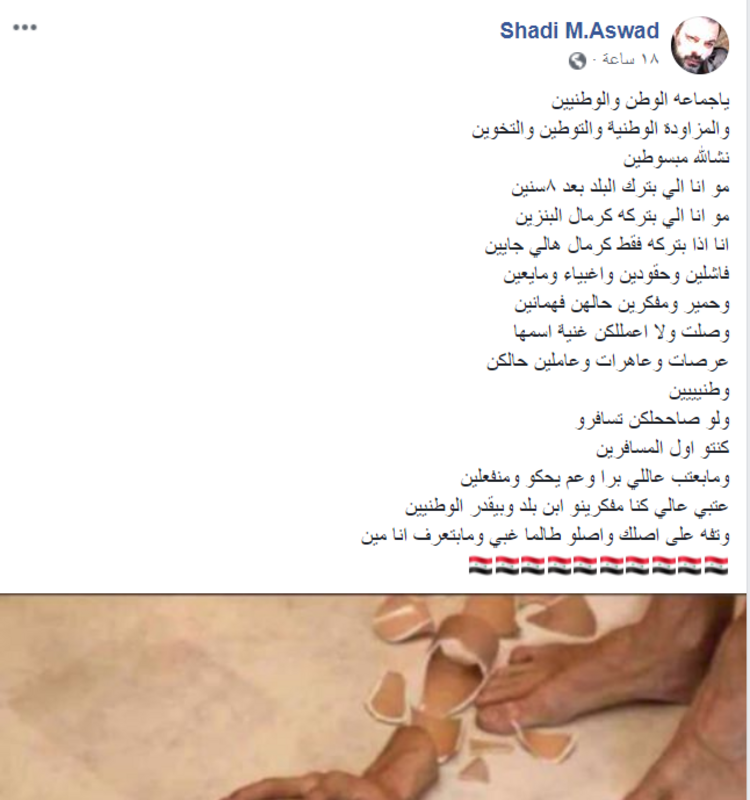Open Shadi M.Aswad's profile via name link
Viewport: 750px width, 800px height.
tap(579, 31)
